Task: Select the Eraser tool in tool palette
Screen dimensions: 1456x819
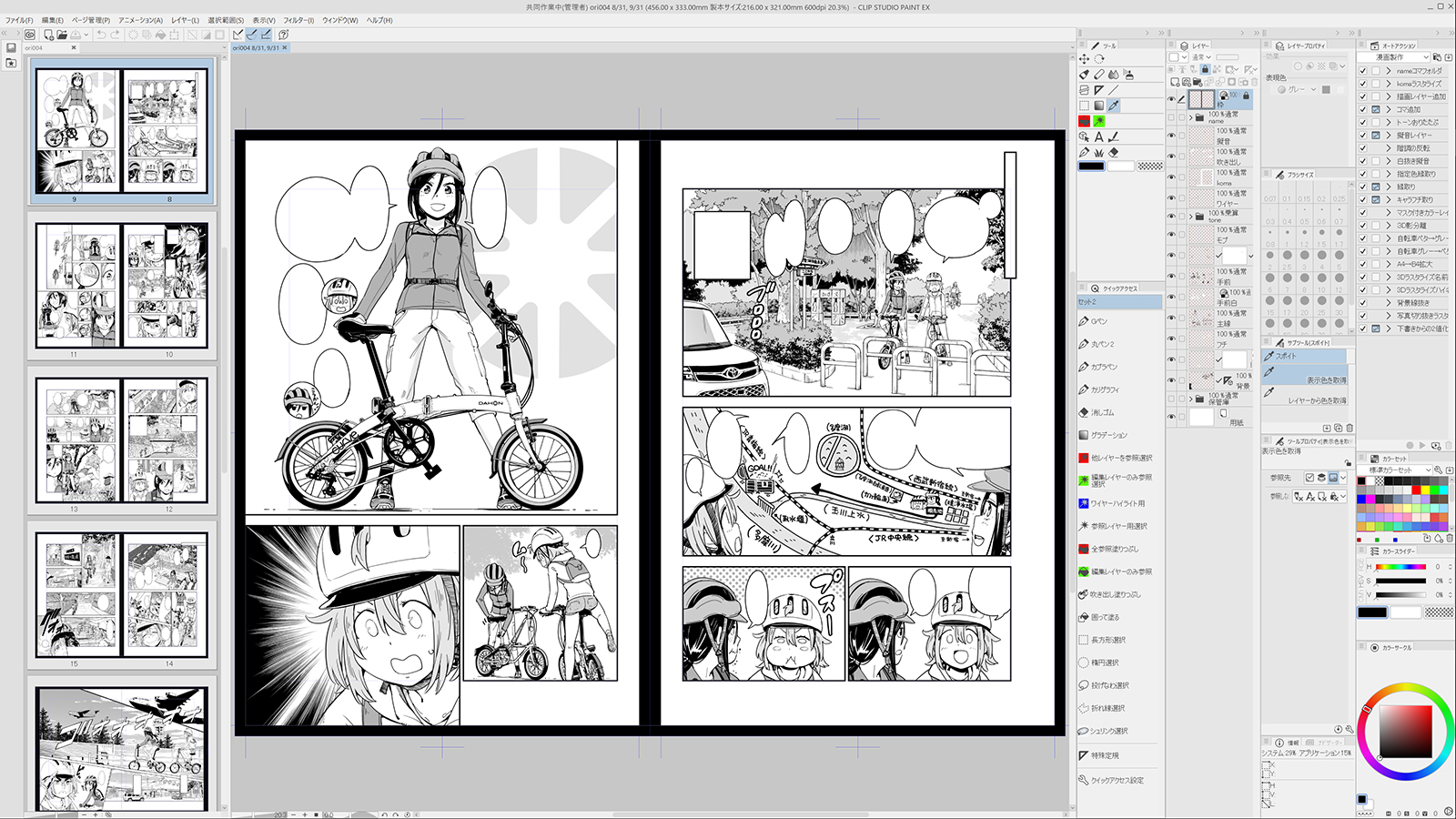Action: tap(1114, 153)
